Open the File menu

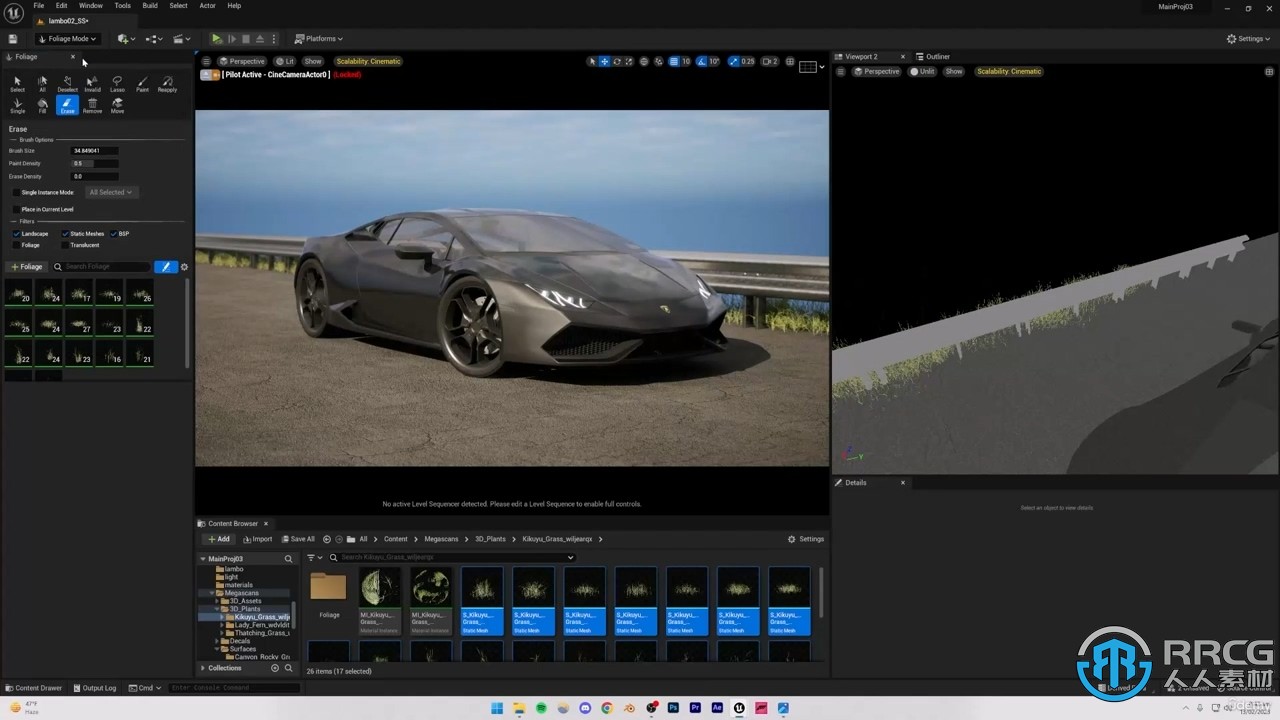coord(39,5)
